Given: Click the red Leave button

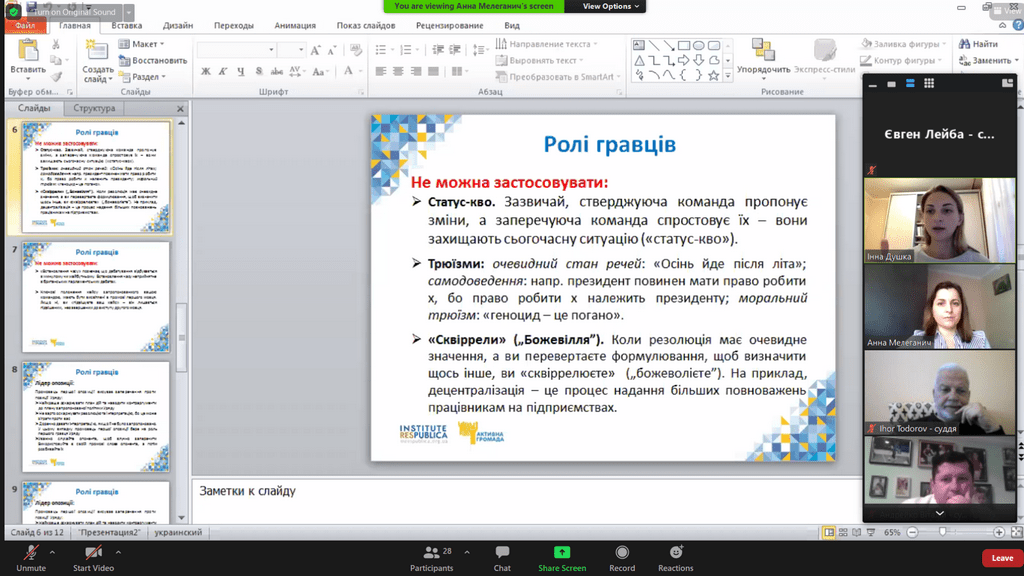Looking at the screenshot, I should tap(1001, 558).
